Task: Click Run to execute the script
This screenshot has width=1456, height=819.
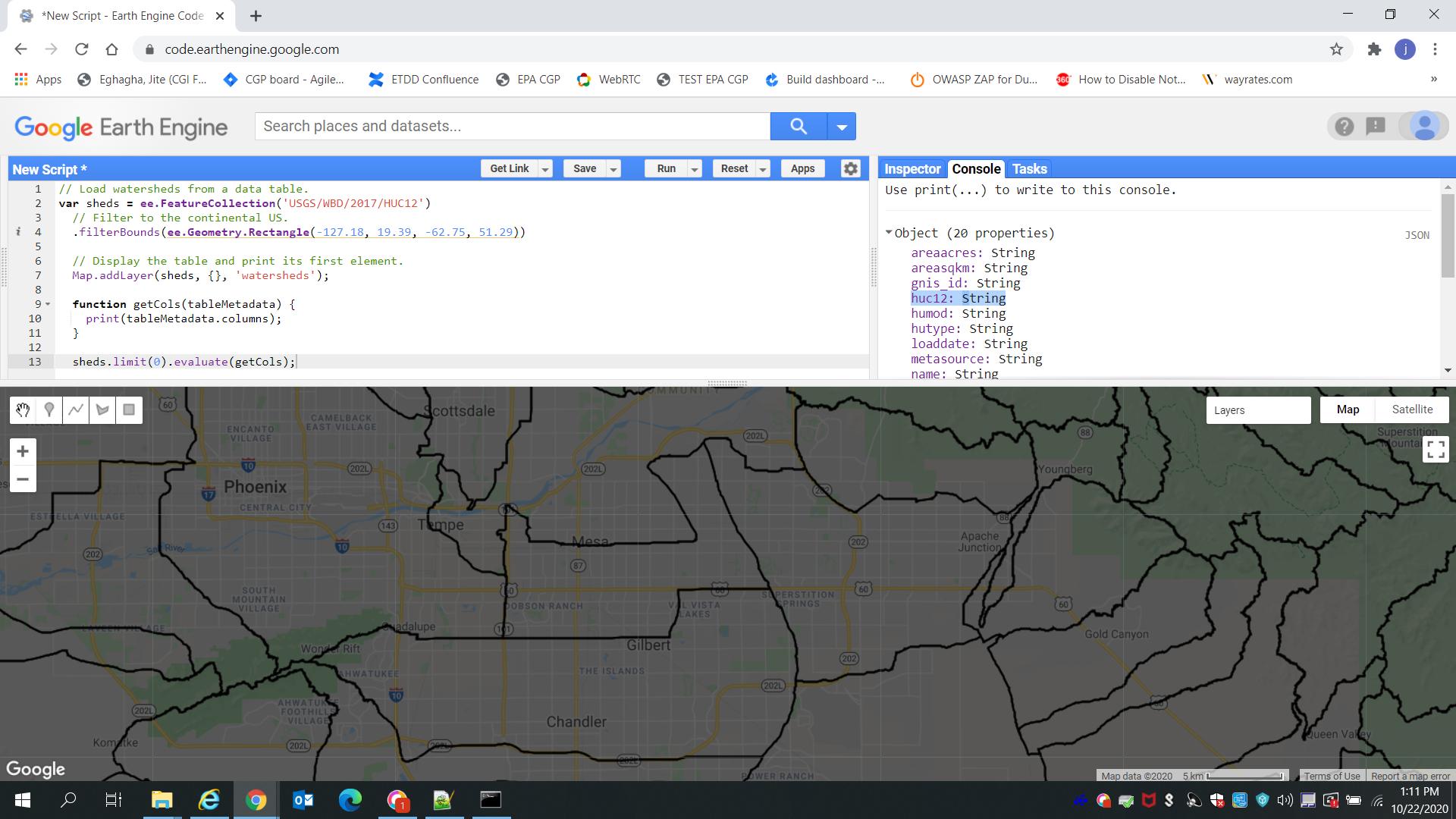Action: 666,168
